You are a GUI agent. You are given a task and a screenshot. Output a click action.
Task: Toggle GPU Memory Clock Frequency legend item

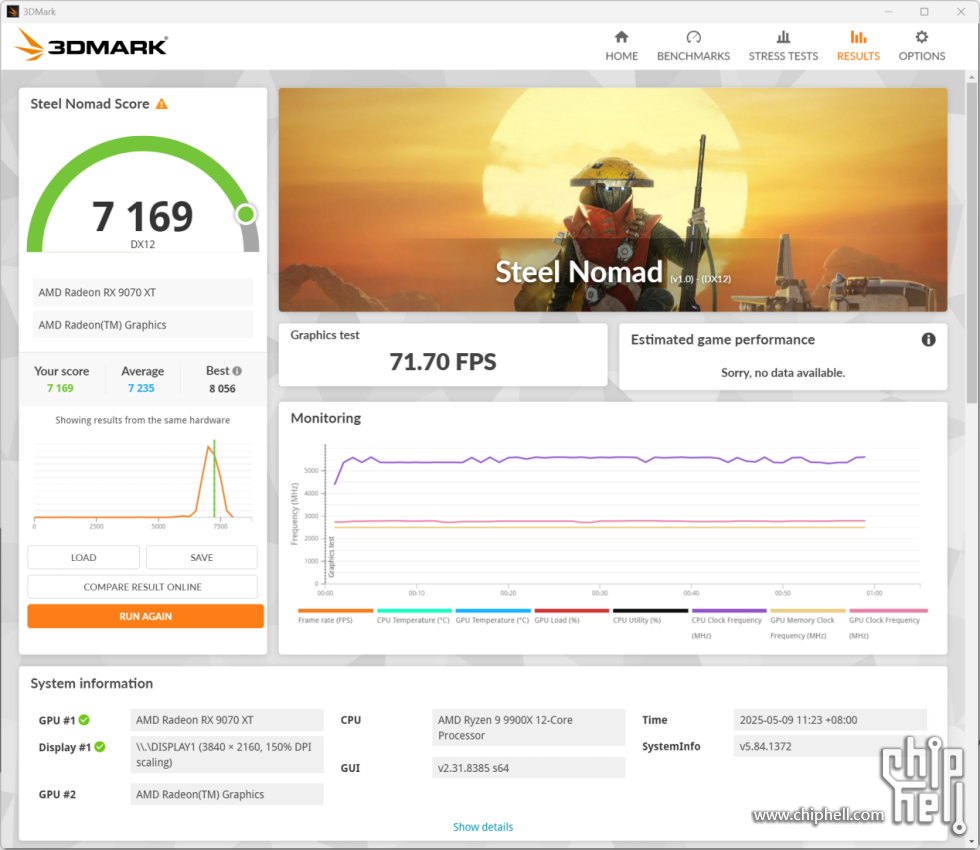click(x=808, y=624)
